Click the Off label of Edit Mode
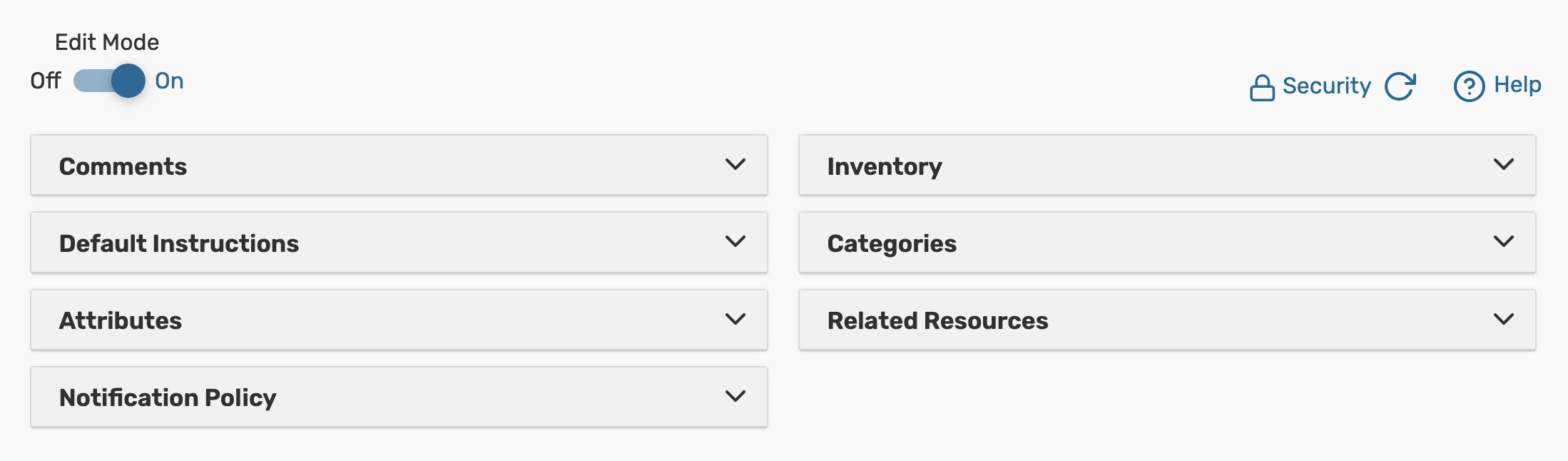Viewport: 1568px width, 461px height. [x=45, y=81]
